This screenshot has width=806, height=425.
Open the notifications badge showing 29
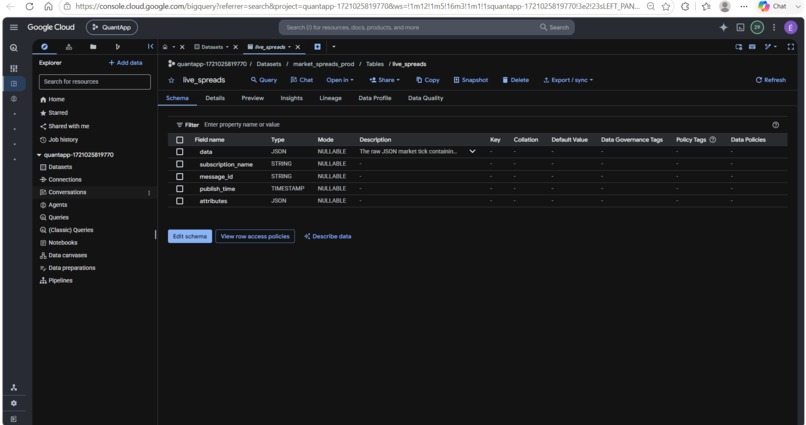[757, 27]
